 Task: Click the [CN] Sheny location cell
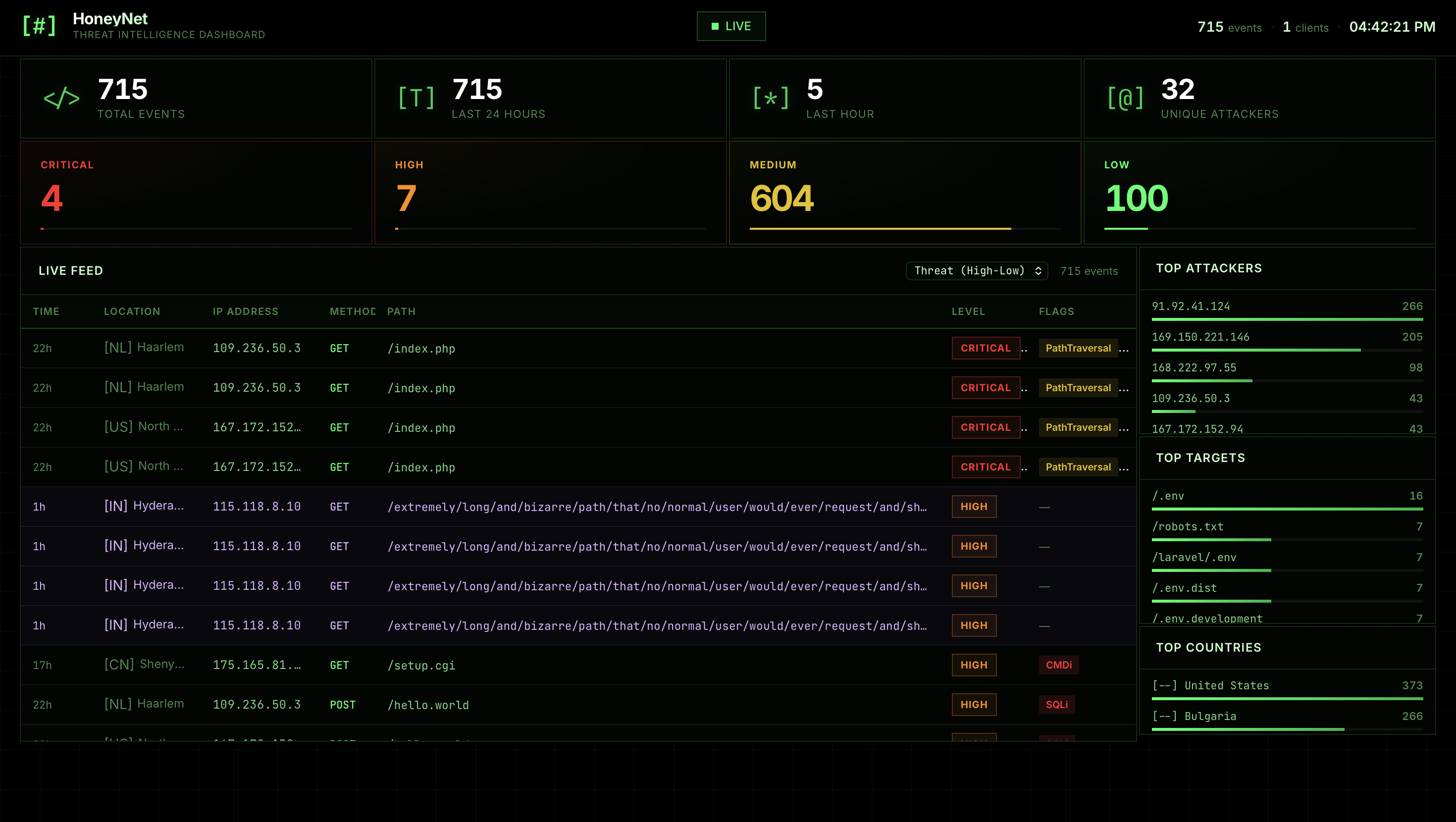click(144, 664)
